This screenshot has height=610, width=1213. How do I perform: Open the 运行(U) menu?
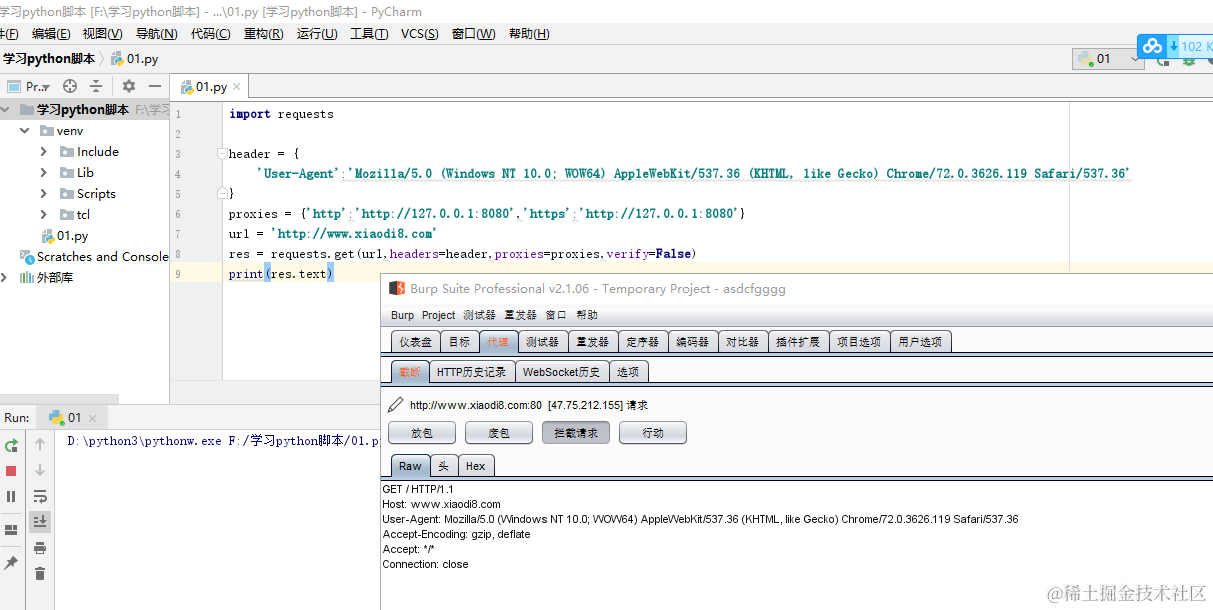tap(317, 34)
